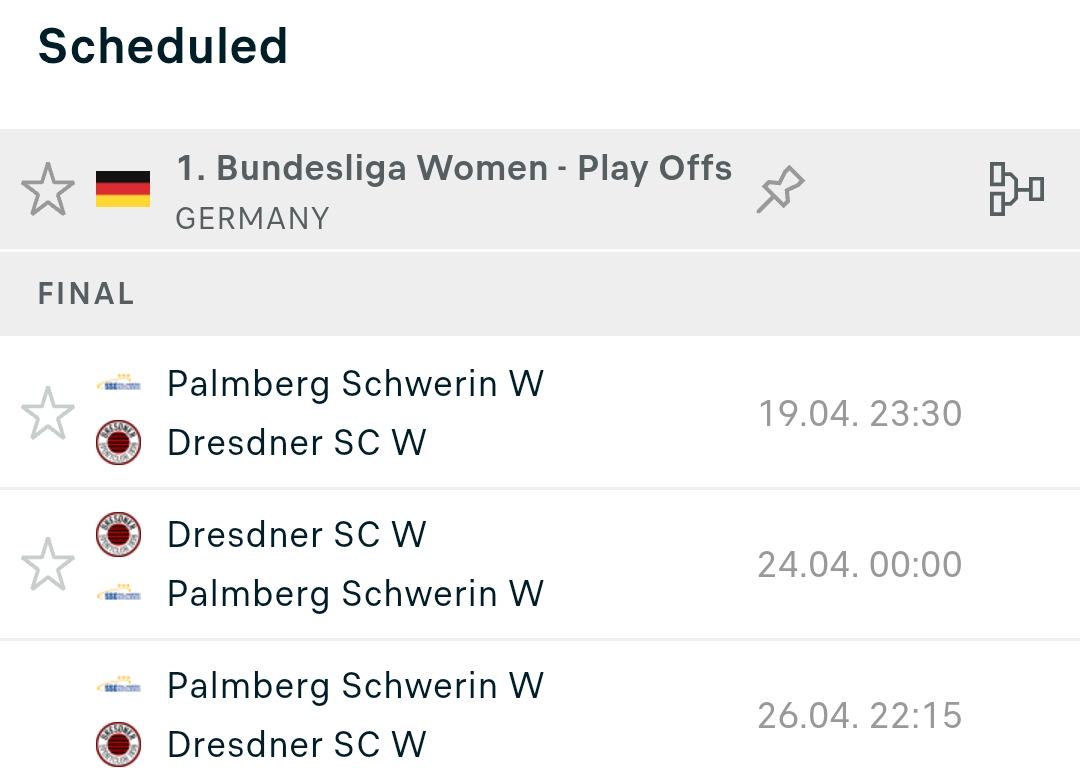This screenshot has width=1080, height=768.
Task: Click the Germany flag icon
Action: [123, 189]
